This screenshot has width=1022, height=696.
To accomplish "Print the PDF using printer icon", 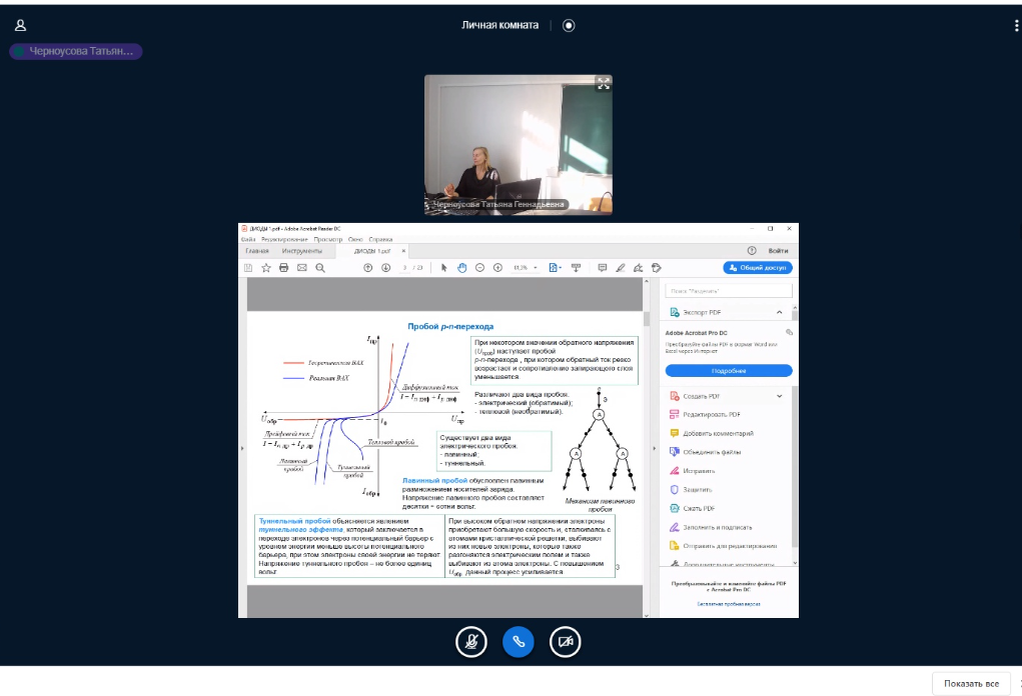I will (x=284, y=268).
